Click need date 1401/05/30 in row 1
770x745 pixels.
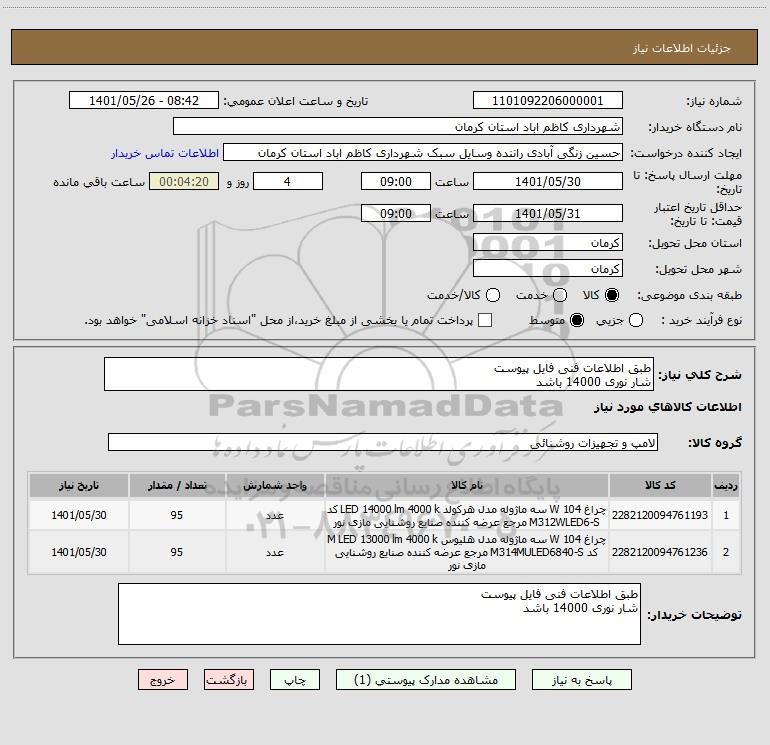coord(79,515)
